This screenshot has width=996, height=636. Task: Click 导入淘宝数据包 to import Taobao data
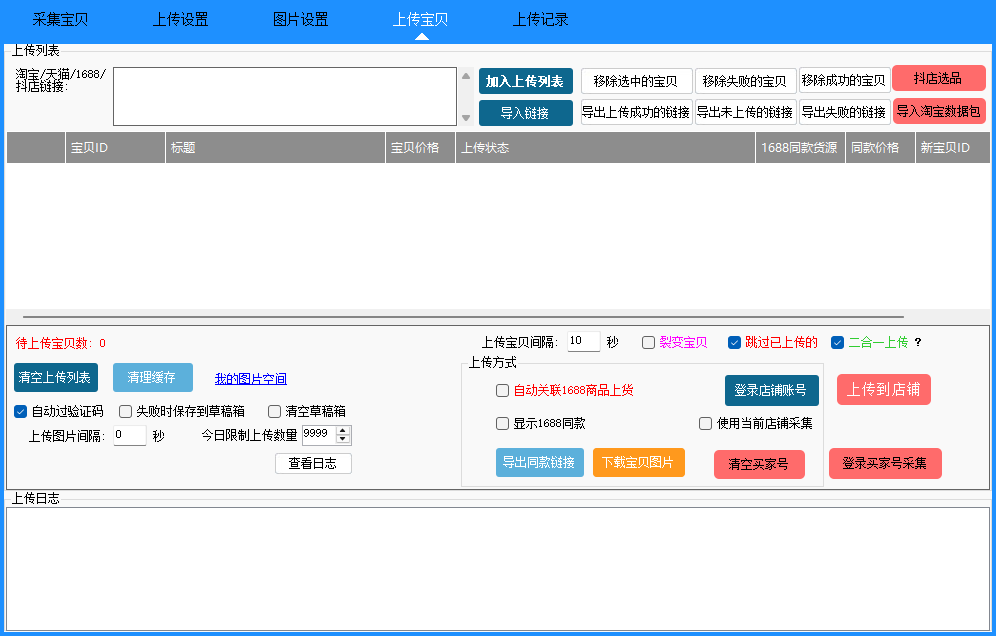[939, 111]
